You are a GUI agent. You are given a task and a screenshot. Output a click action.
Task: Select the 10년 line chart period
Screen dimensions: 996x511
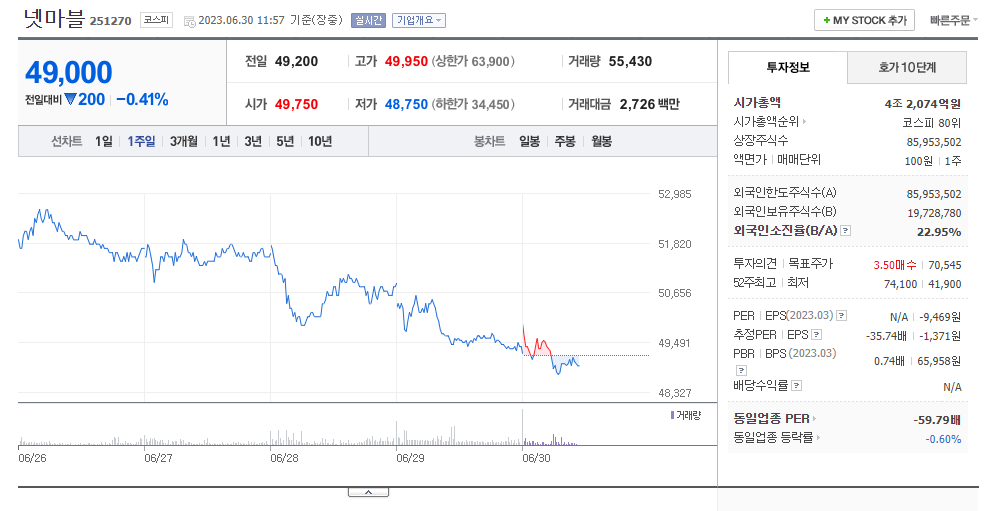(x=320, y=141)
